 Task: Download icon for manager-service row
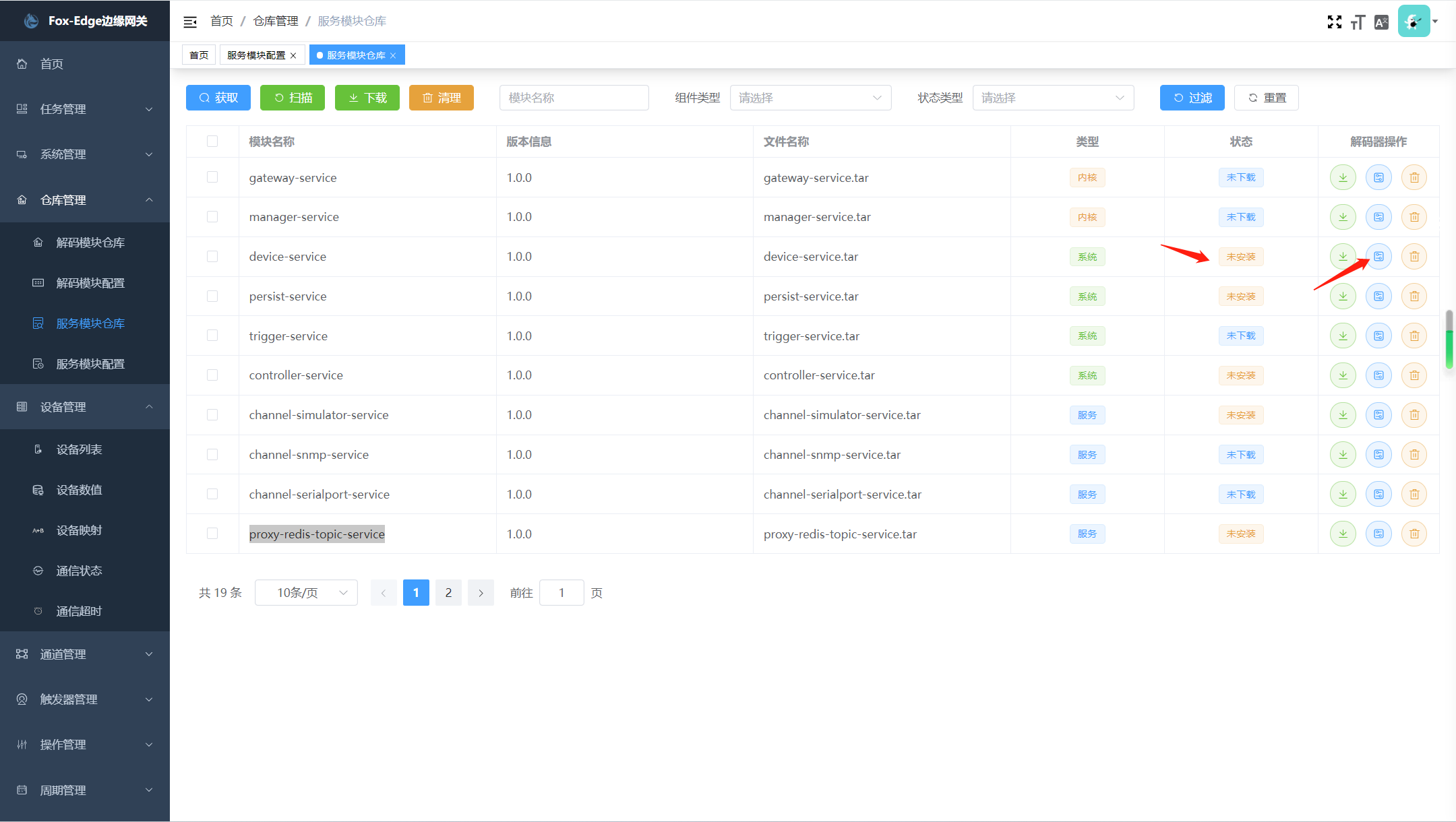tap(1343, 217)
